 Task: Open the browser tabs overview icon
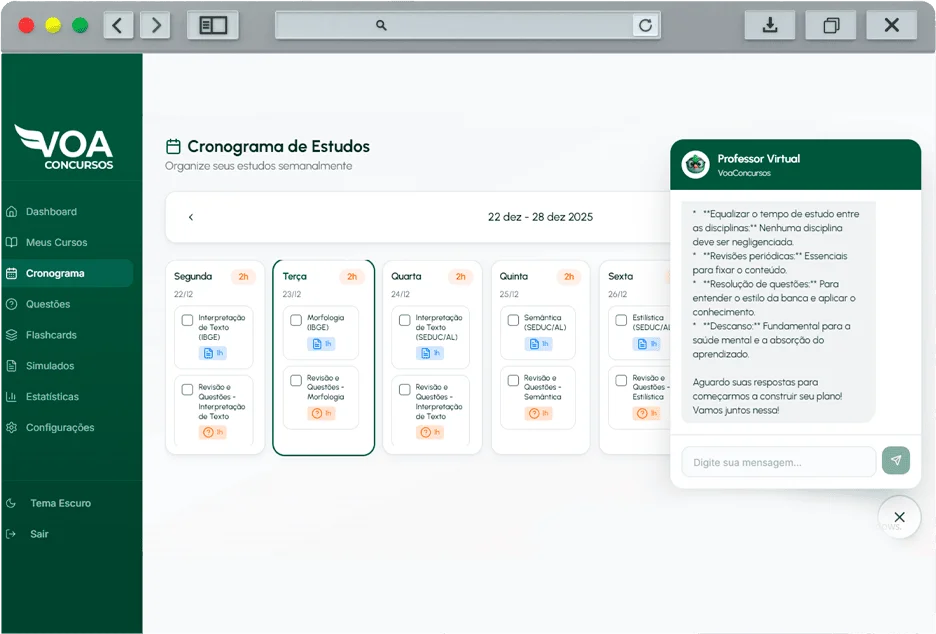[x=831, y=26]
